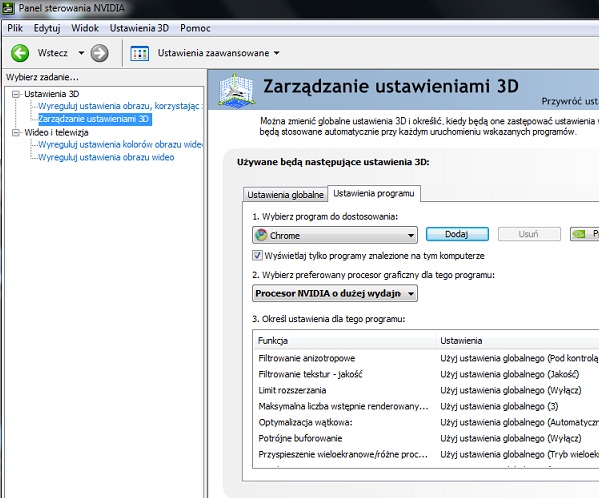The width and height of the screenshot is (599, 498).
Task: Click the Chrome icon in program selector
Action: [x=261, y=235]
